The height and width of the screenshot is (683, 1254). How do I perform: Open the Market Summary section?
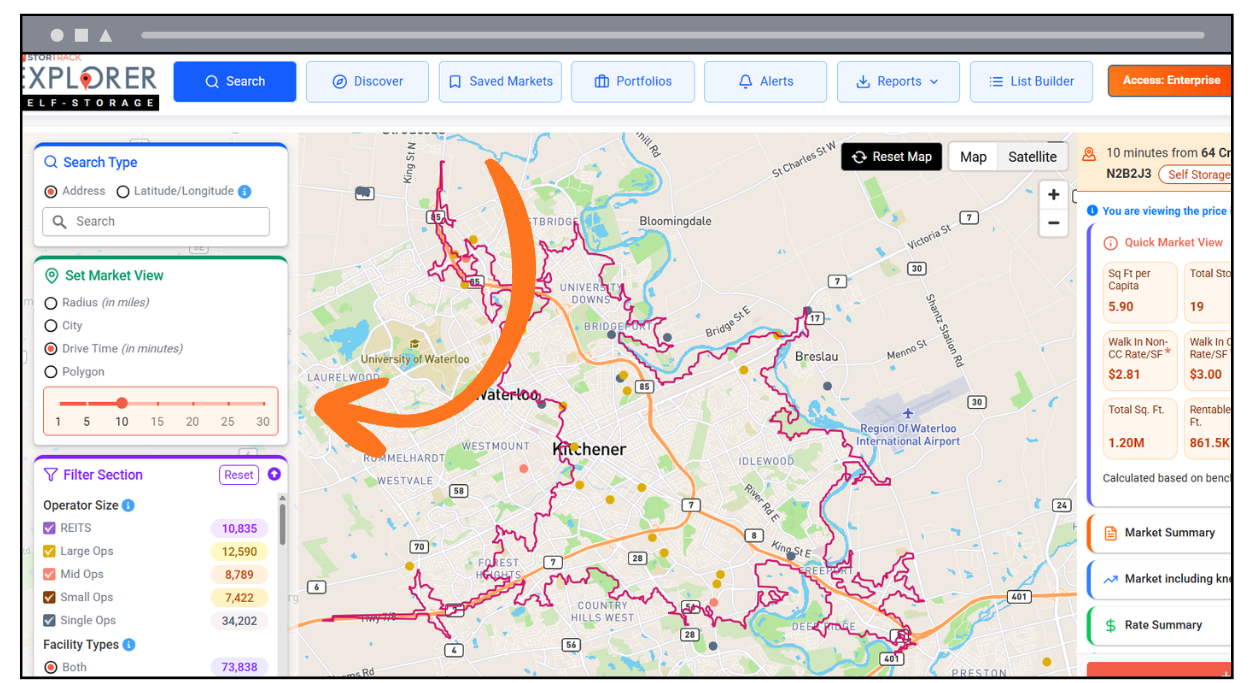(x=1160, y=533)
